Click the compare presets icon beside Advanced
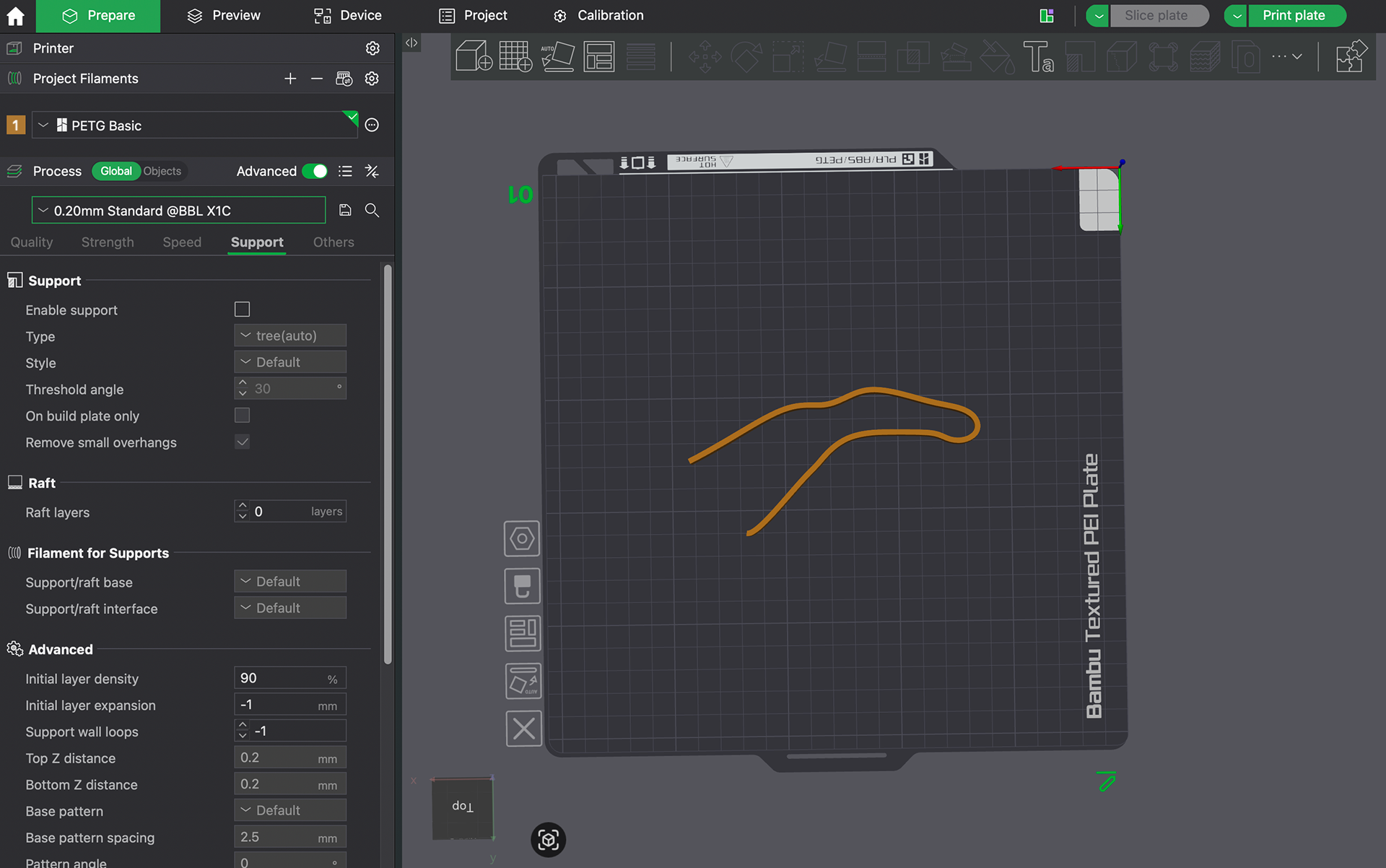1386x868 pixels. pos(372,171)
